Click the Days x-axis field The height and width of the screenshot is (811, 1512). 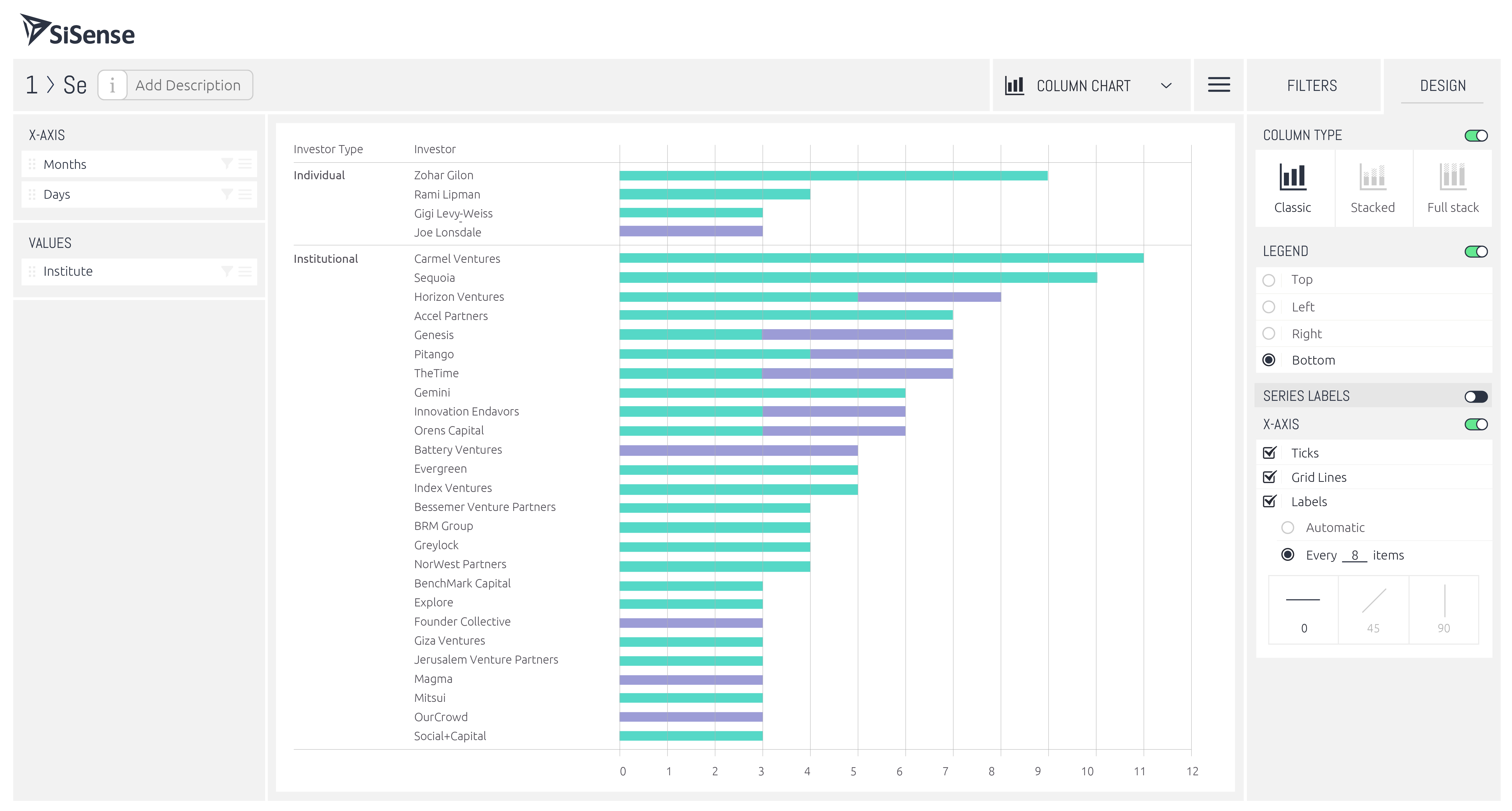coord(139,194)
